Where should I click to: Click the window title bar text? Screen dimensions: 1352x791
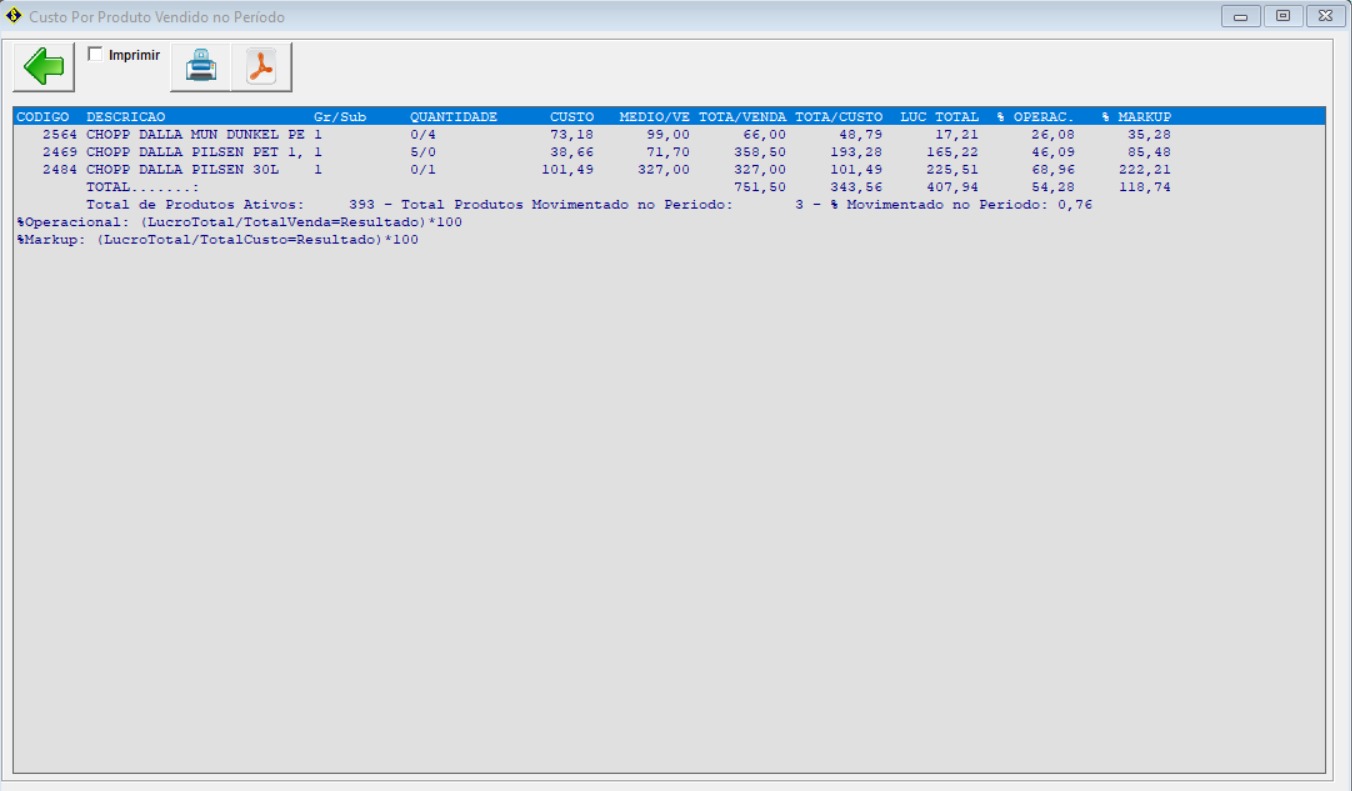pos(156,17)
